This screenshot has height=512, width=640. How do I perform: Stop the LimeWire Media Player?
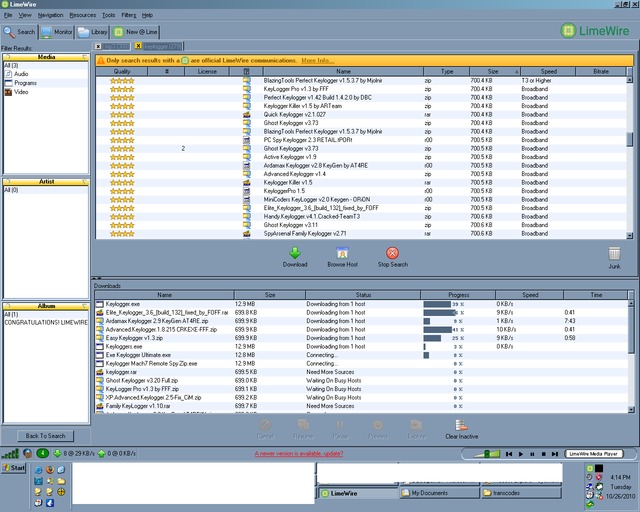(543, 454)
